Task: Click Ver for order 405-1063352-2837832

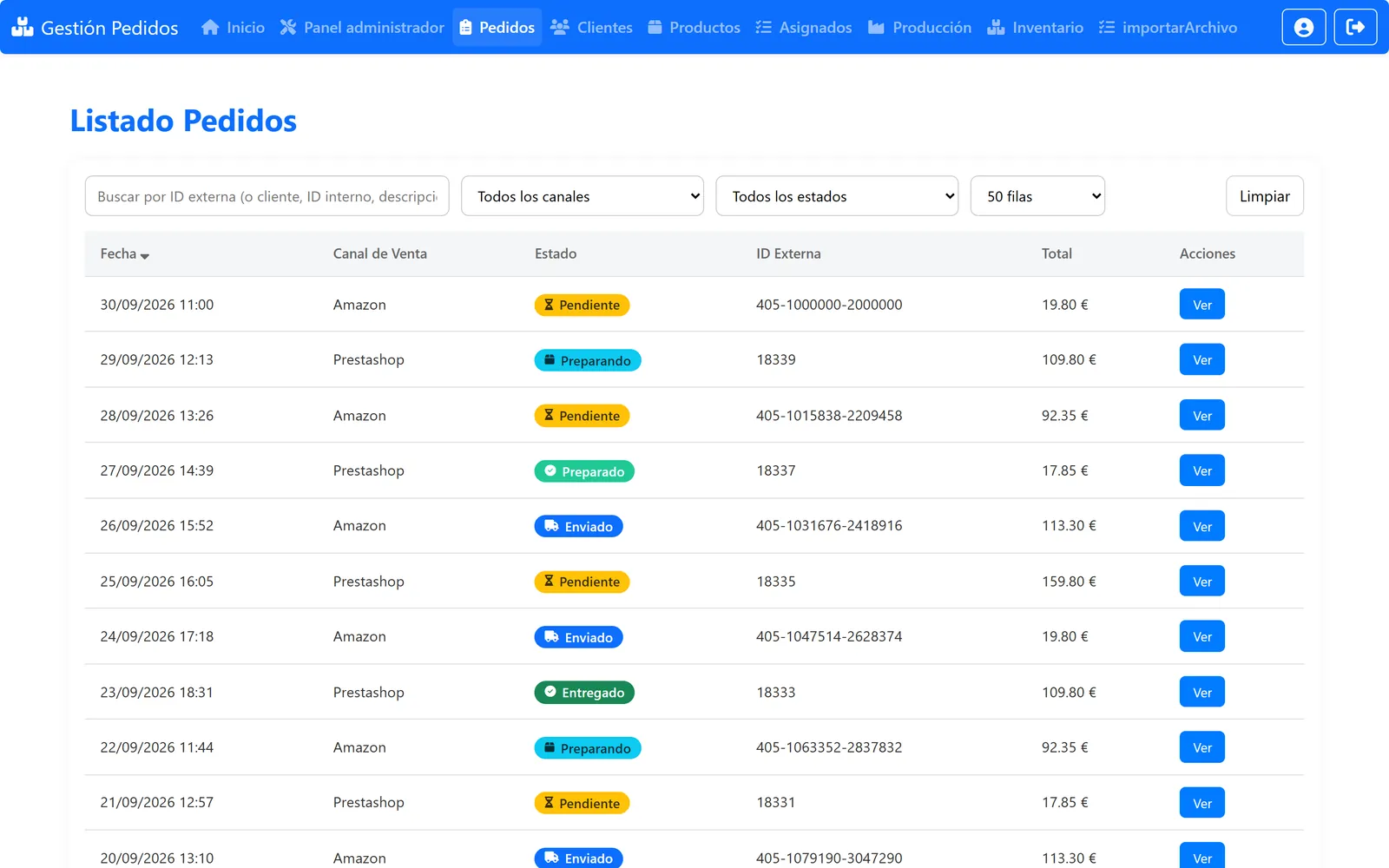Action: (1202, 747)
